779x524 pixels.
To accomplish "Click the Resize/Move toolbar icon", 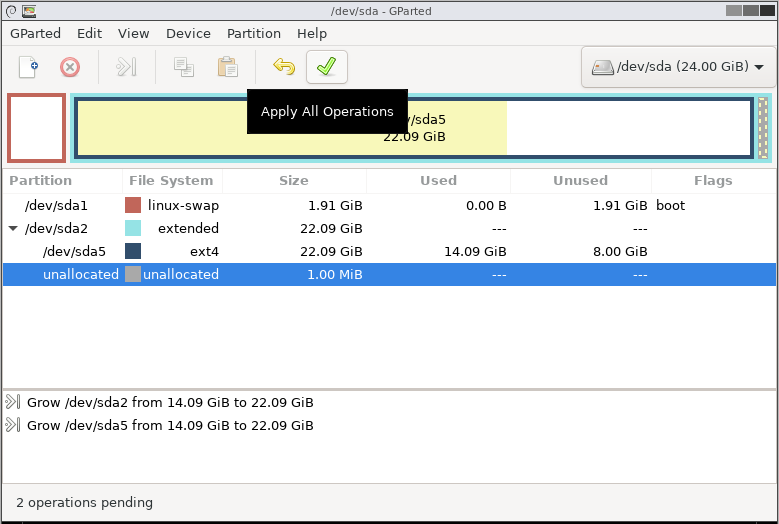I will tap(125, 67).
